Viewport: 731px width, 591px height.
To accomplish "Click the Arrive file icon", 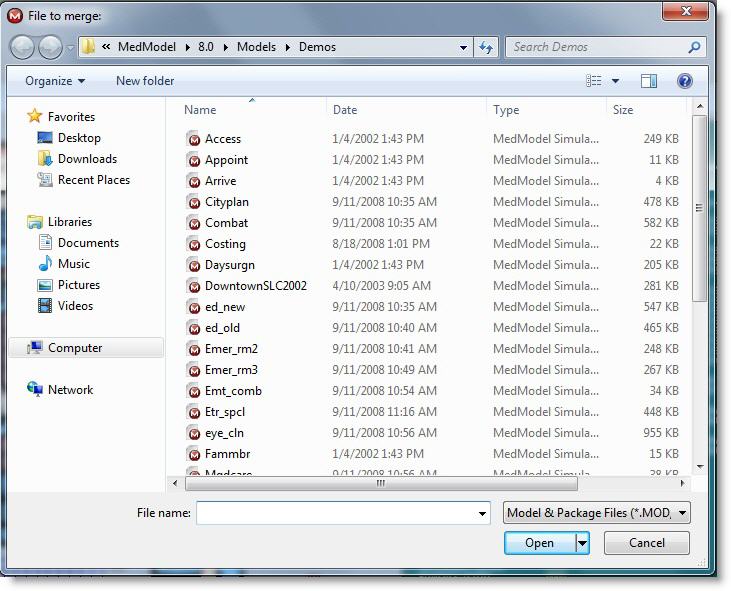I will 193,181.
